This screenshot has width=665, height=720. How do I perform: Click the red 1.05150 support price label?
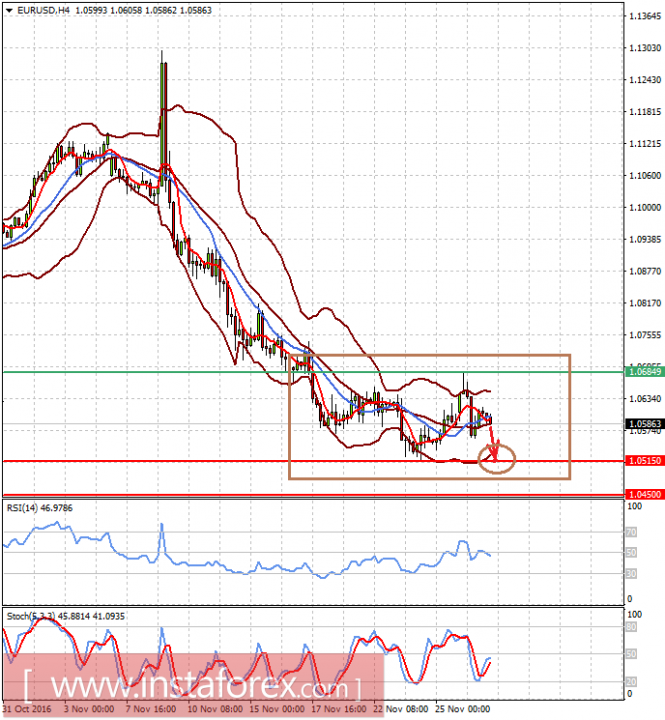(645, 461)
